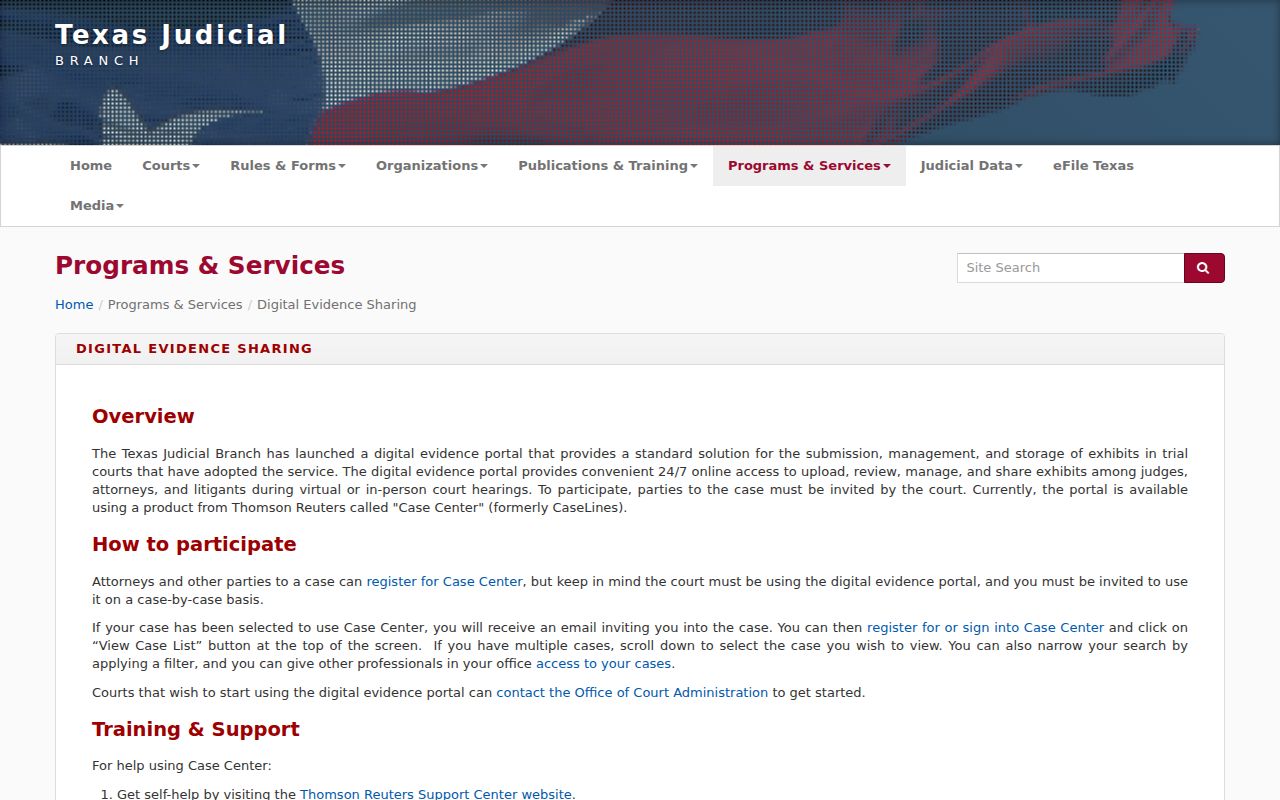Open the 'access to your cases' link
1280x800 pixels.
click(x=604, y=664)
